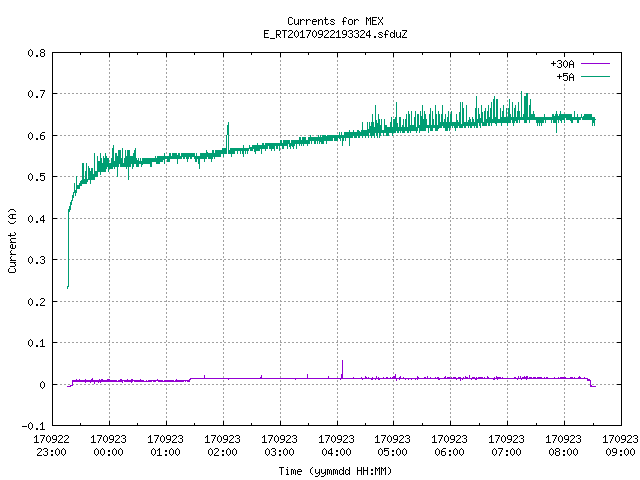Click the green +5A legend line sample
Screen dimensions: 640x480
(595, 76)
